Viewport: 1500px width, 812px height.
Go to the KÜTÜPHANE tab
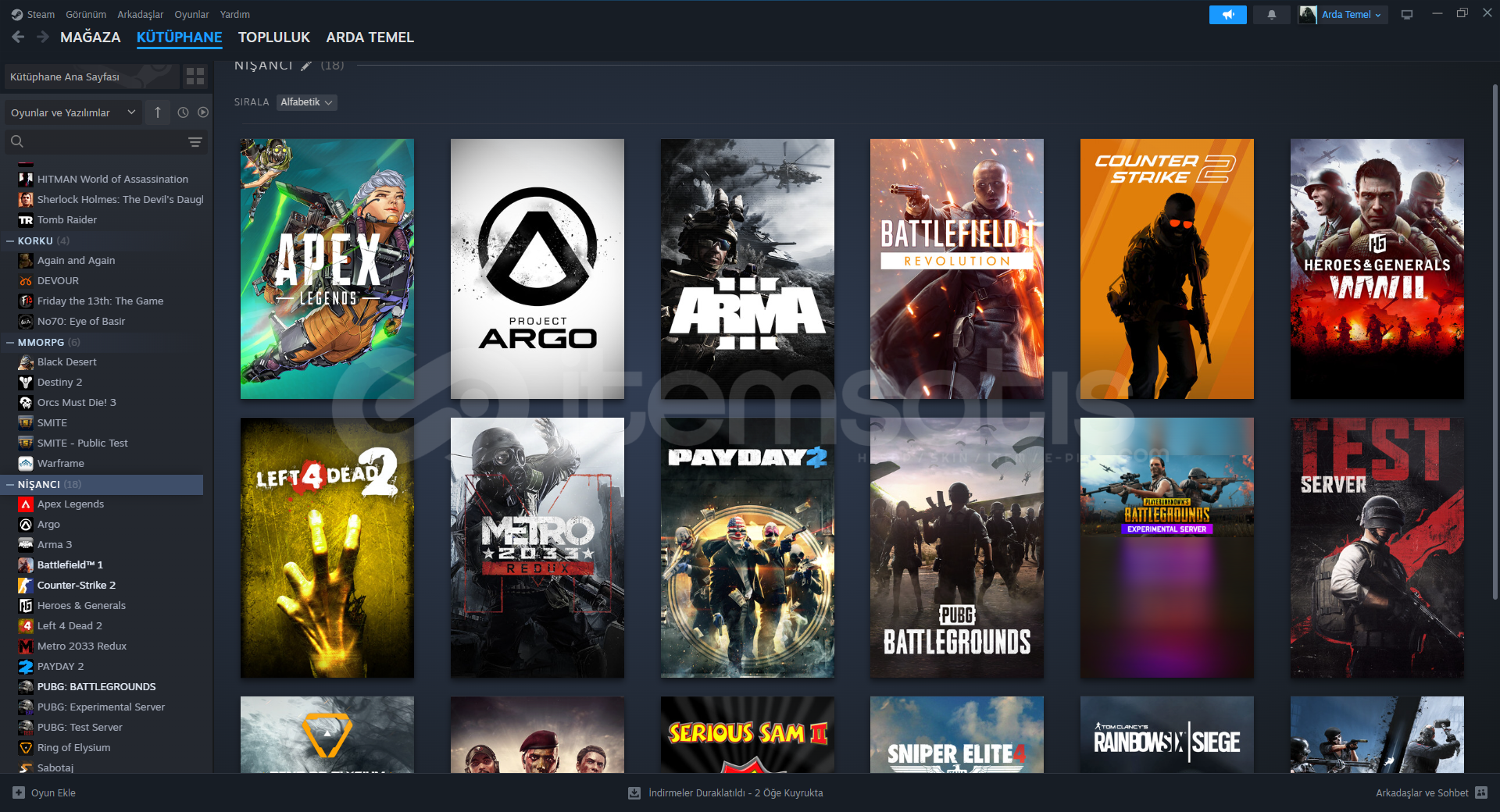click(180, 37)
